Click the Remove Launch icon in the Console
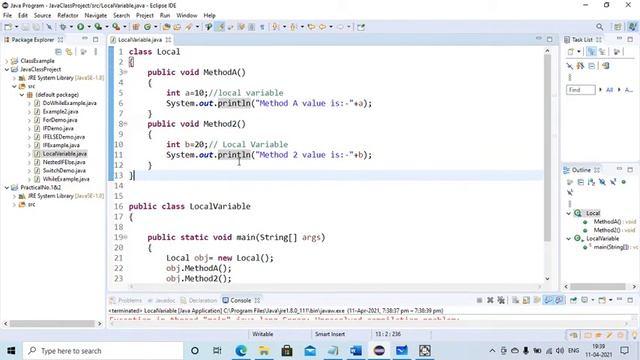Image resolution: width=640 pixels, height=360 pixels. 490,300
